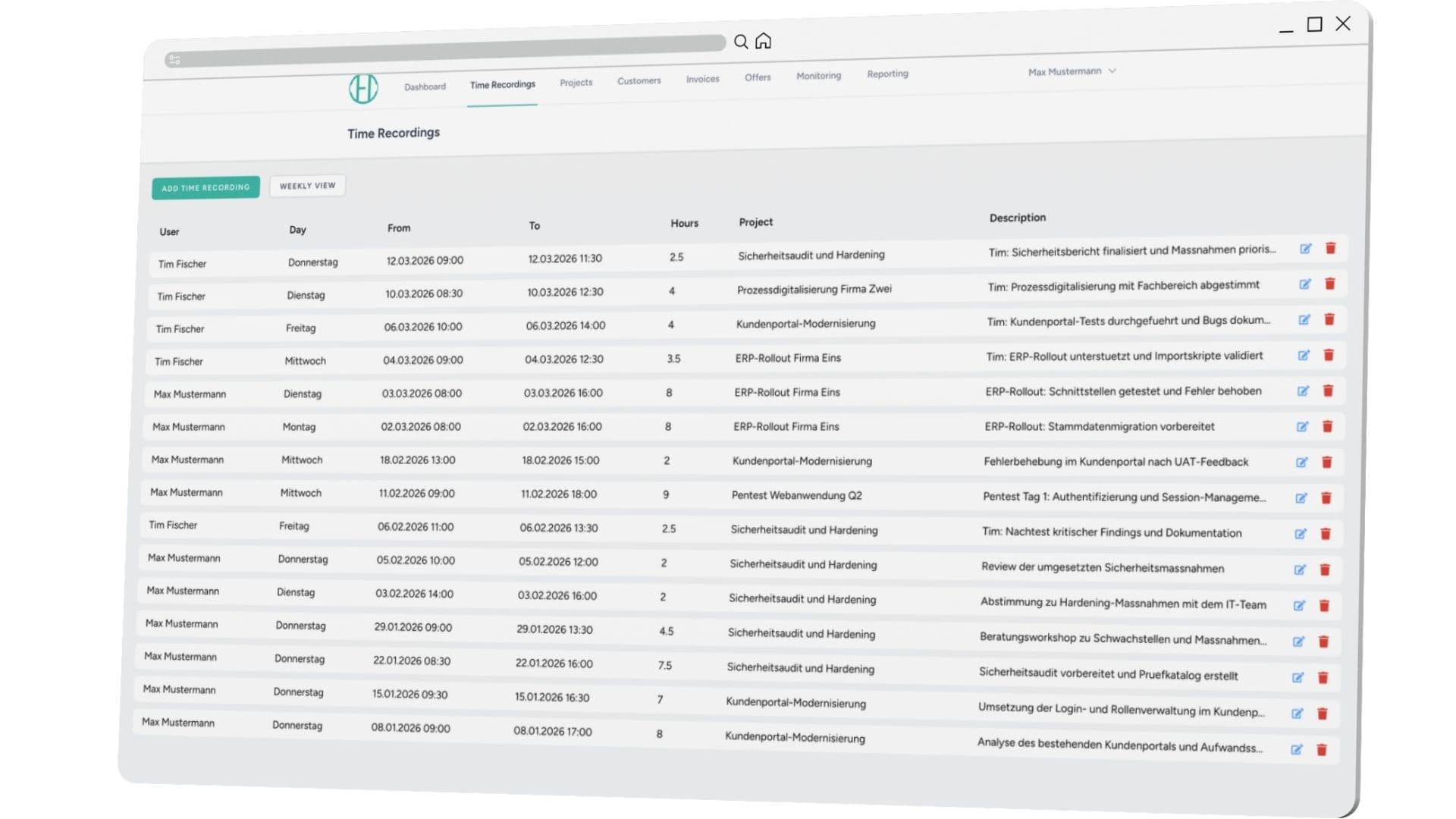1456x819 pixels.
Task: Navigate to the Invoices page
Action: 702,78
